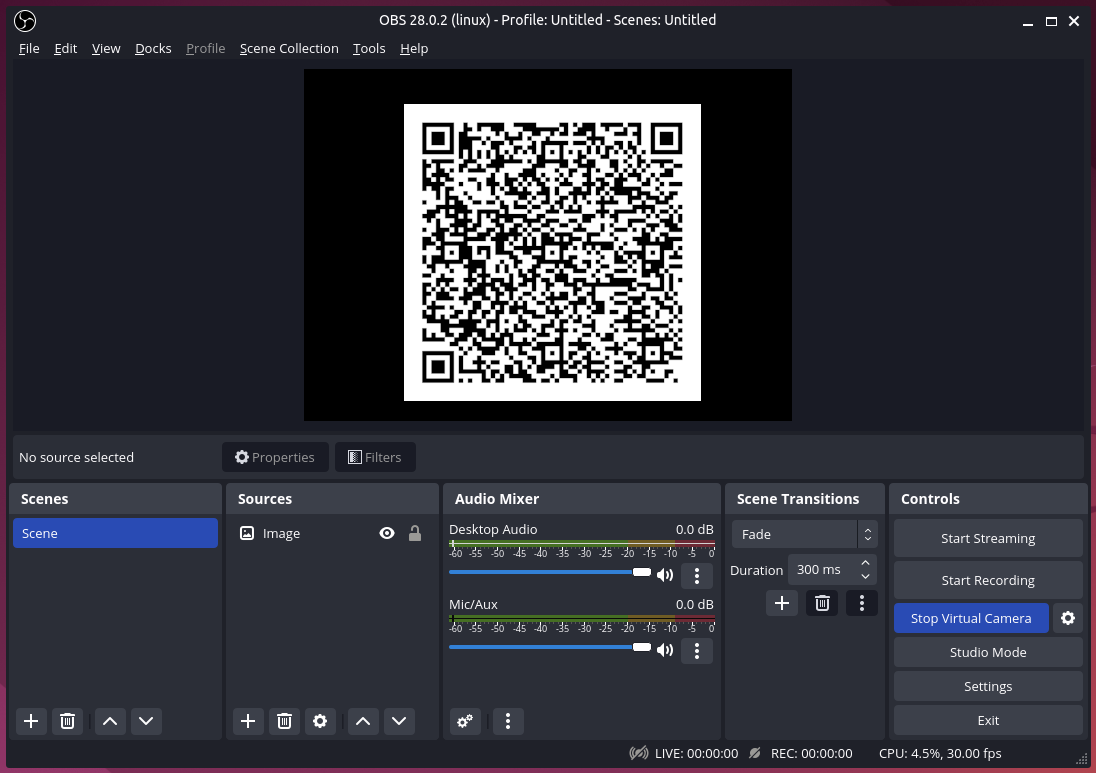This screenshot has height=773, width=1096.
Task: Open the View menu
Action: pos(106,48)
